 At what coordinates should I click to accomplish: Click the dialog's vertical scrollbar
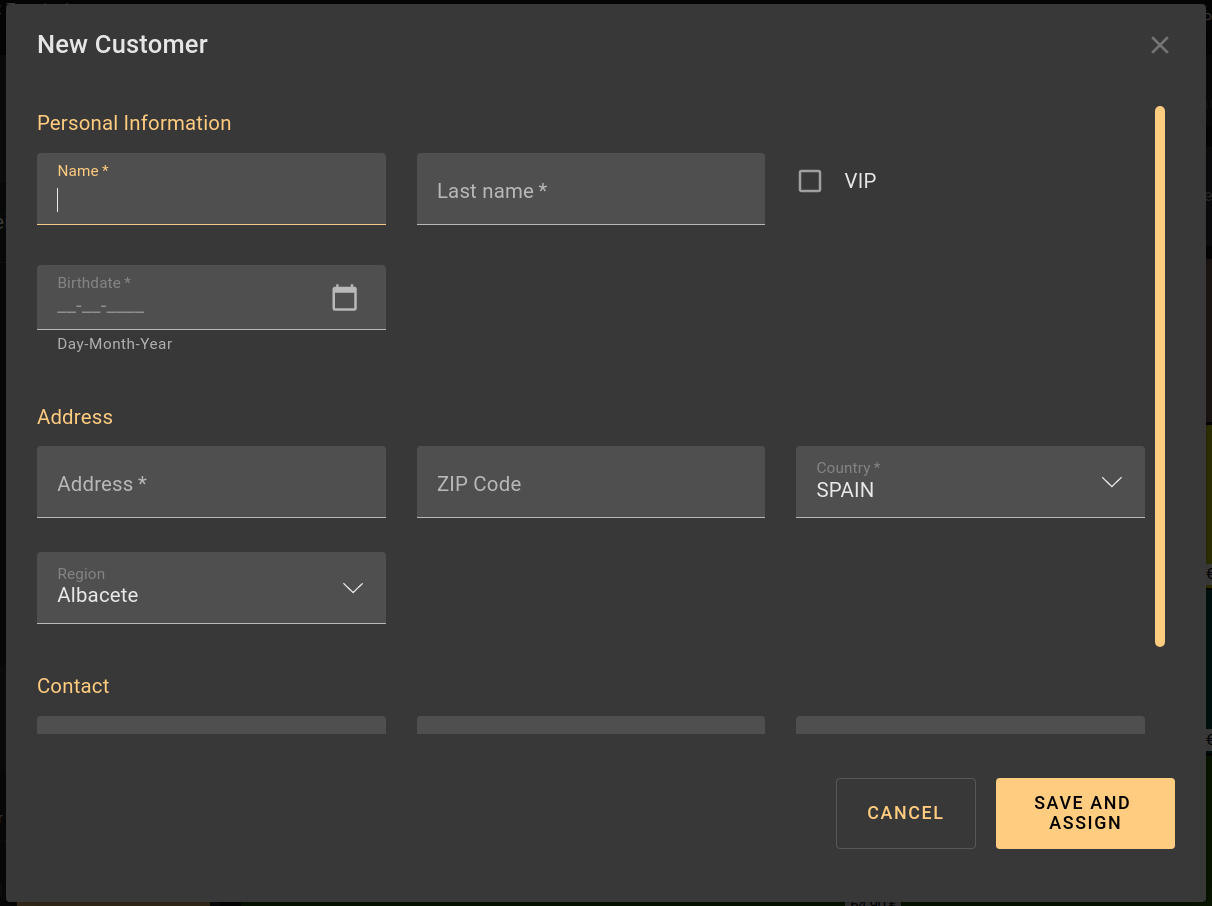[1160, 375]
